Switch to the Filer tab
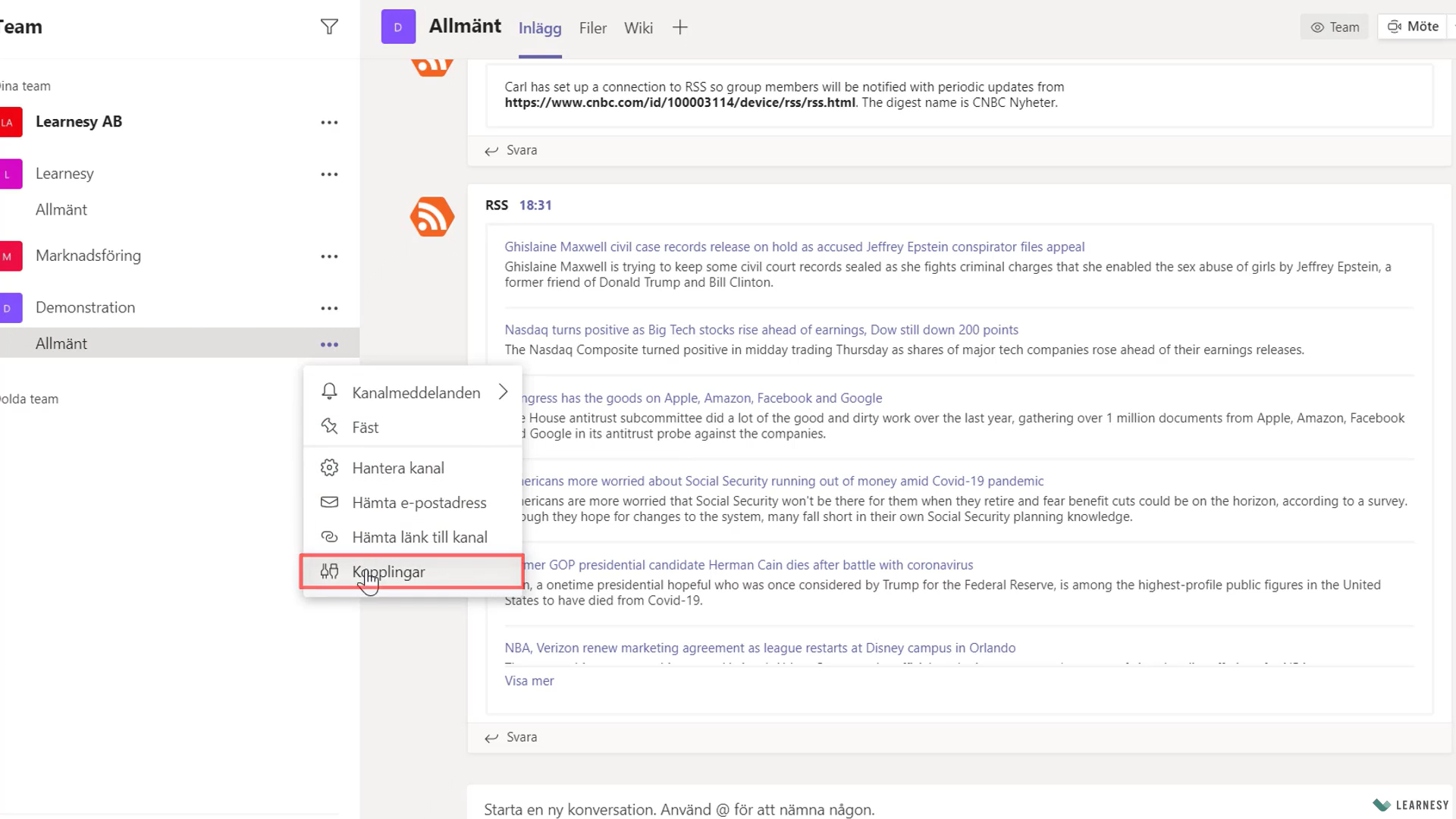The image size is (1456, 819). coord(593,28)
